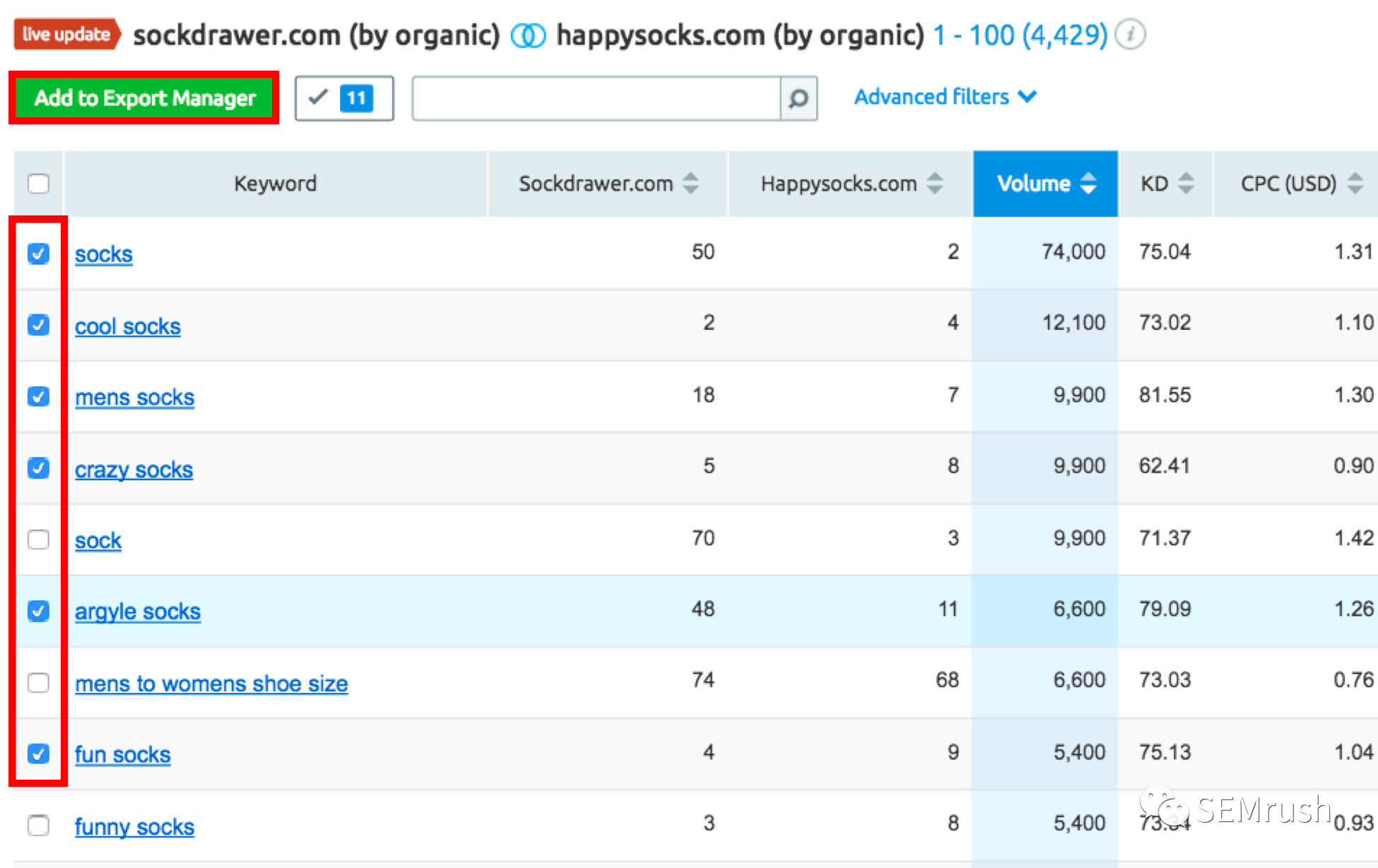This screenshot has width=1378, height=868.
Task: Sort by the Volume column arrows
Action: 1088,184
